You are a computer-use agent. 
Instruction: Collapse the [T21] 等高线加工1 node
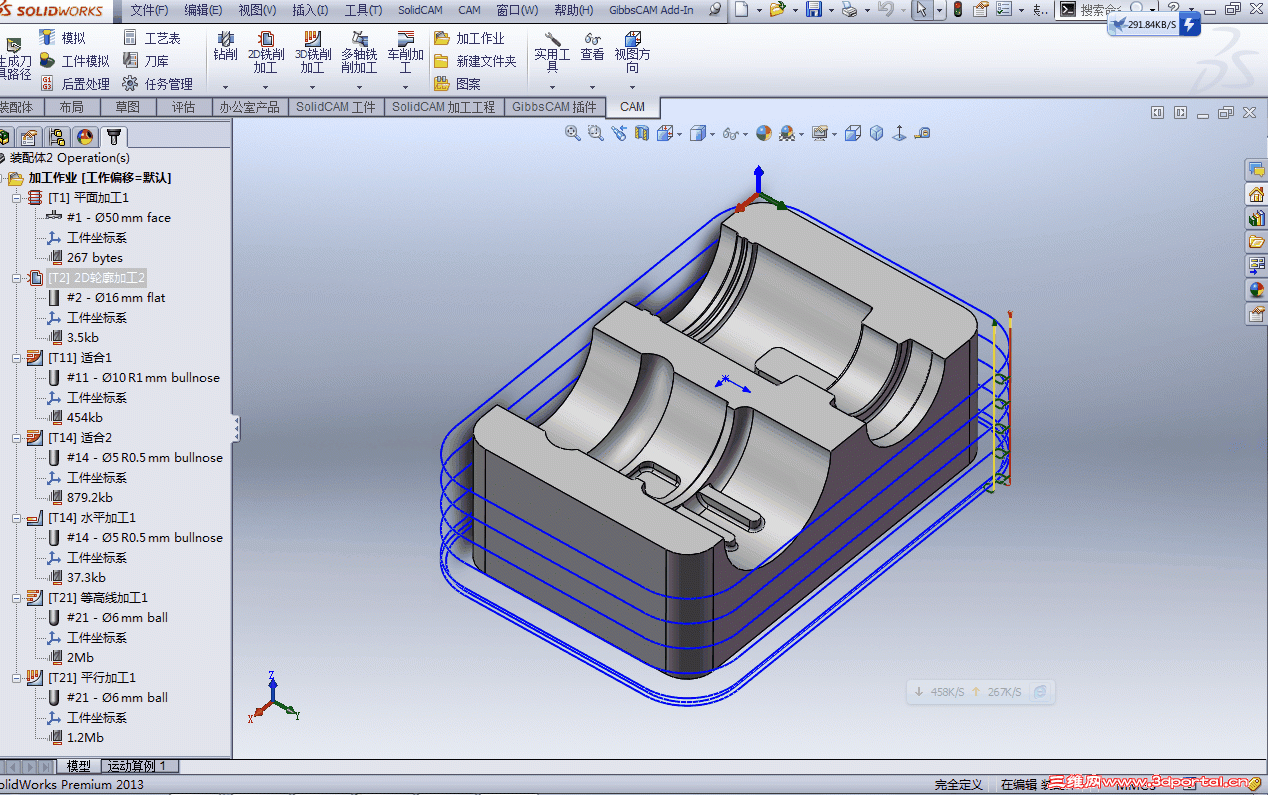(16, 598)
